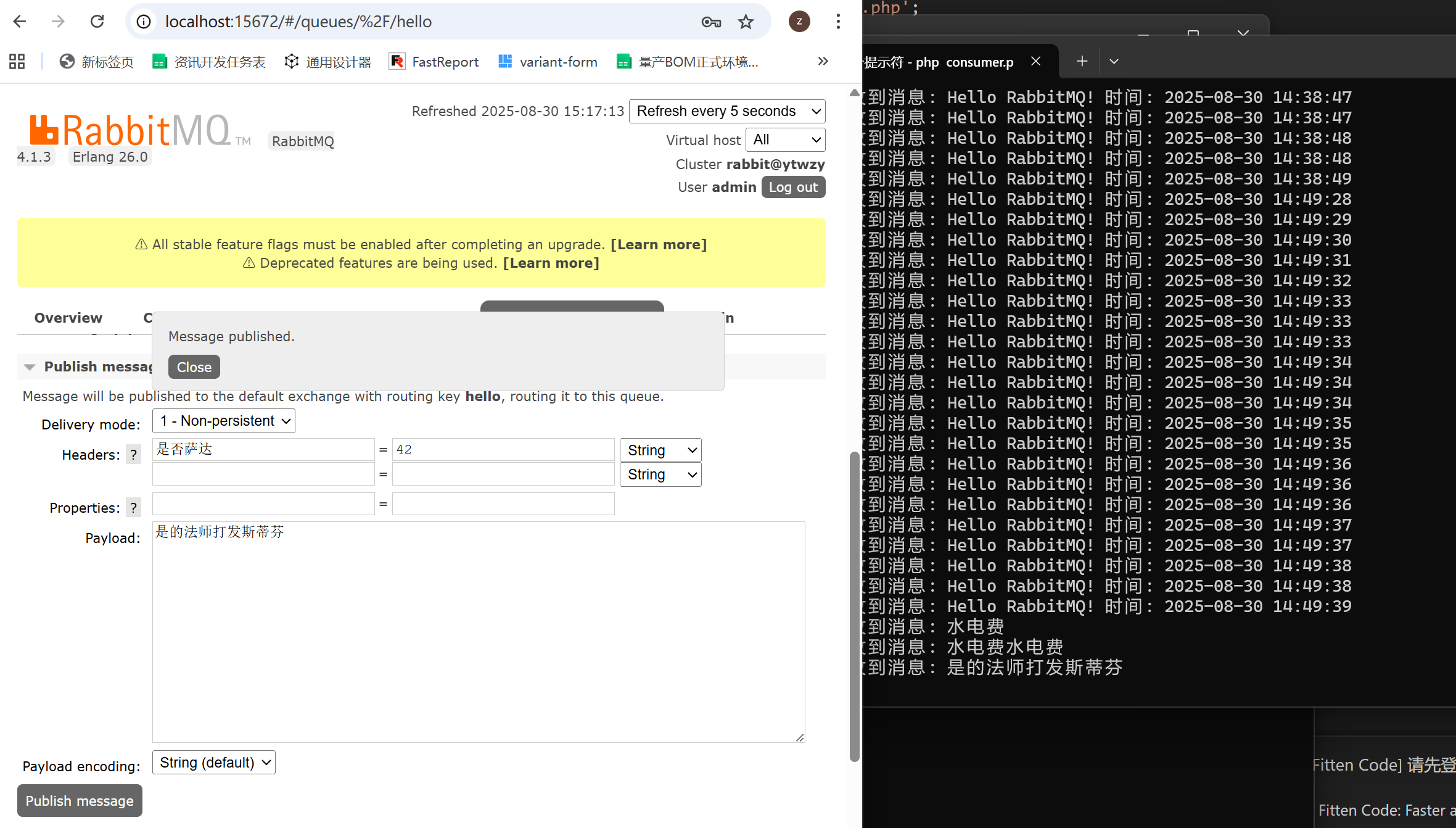Open the Virtual host dropdown
This screenshot has height=828, width=1456.
point(786,140)
